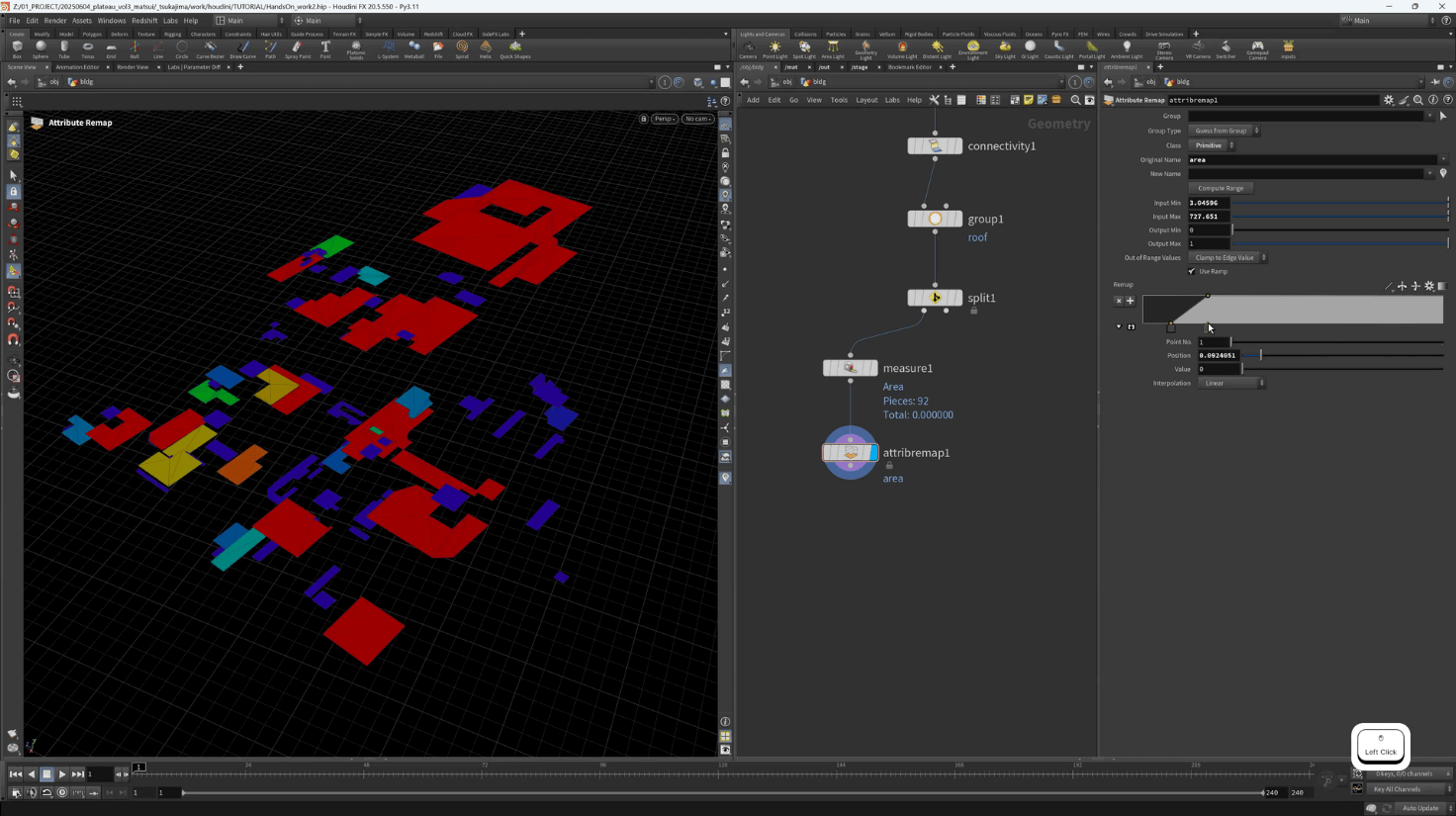This screenshot has width=1456, height=816.
Task: Select the split1 node in network
Action: click(x=935, y=298)
